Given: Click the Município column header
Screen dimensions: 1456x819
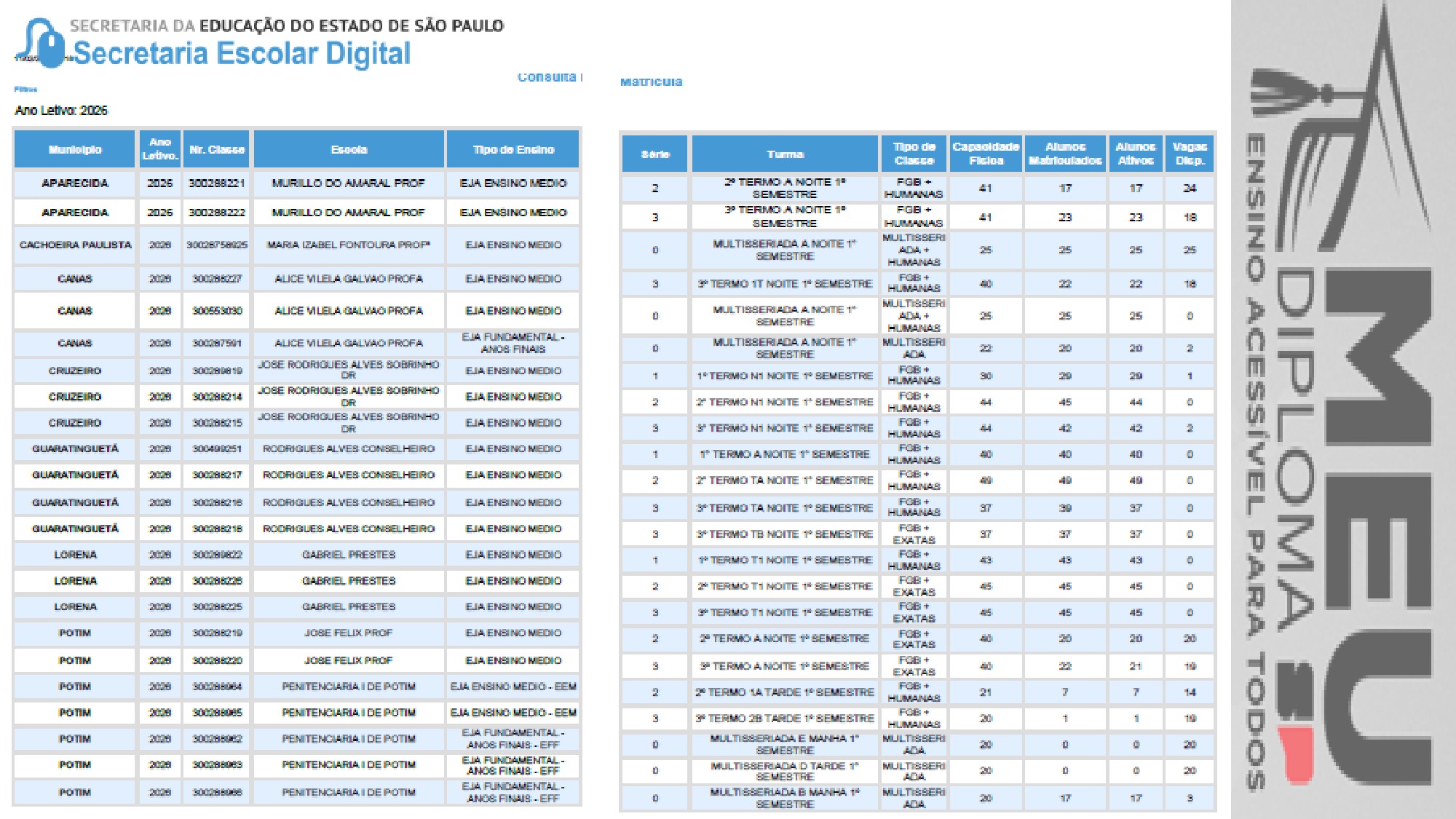Looking at the screenshot, I should 75,150.
